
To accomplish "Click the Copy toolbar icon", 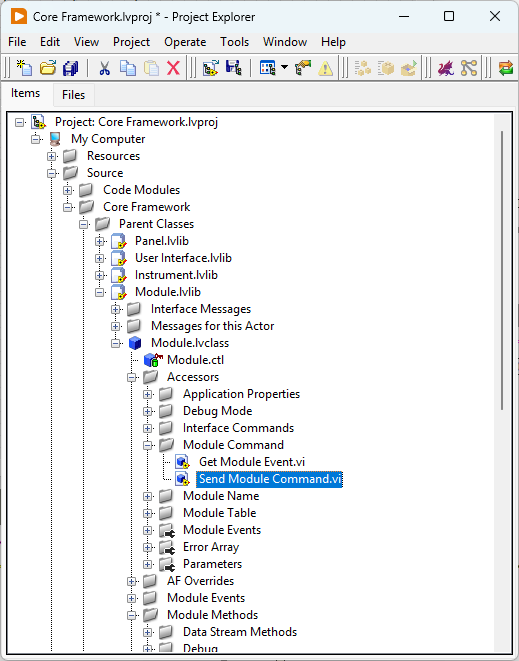I will (x=128, y=68).
